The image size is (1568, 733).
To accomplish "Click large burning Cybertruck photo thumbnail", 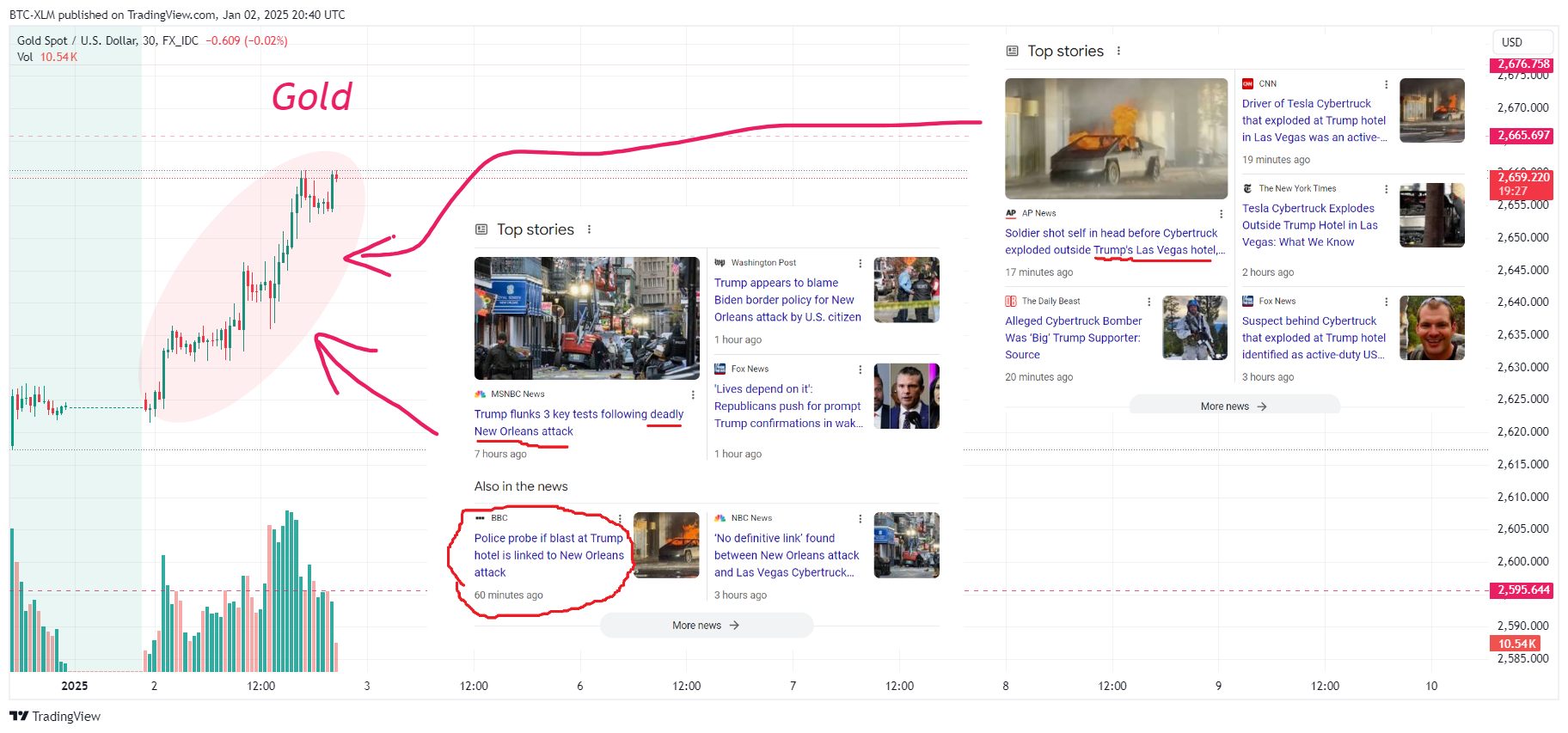I will coord(1116,138).
